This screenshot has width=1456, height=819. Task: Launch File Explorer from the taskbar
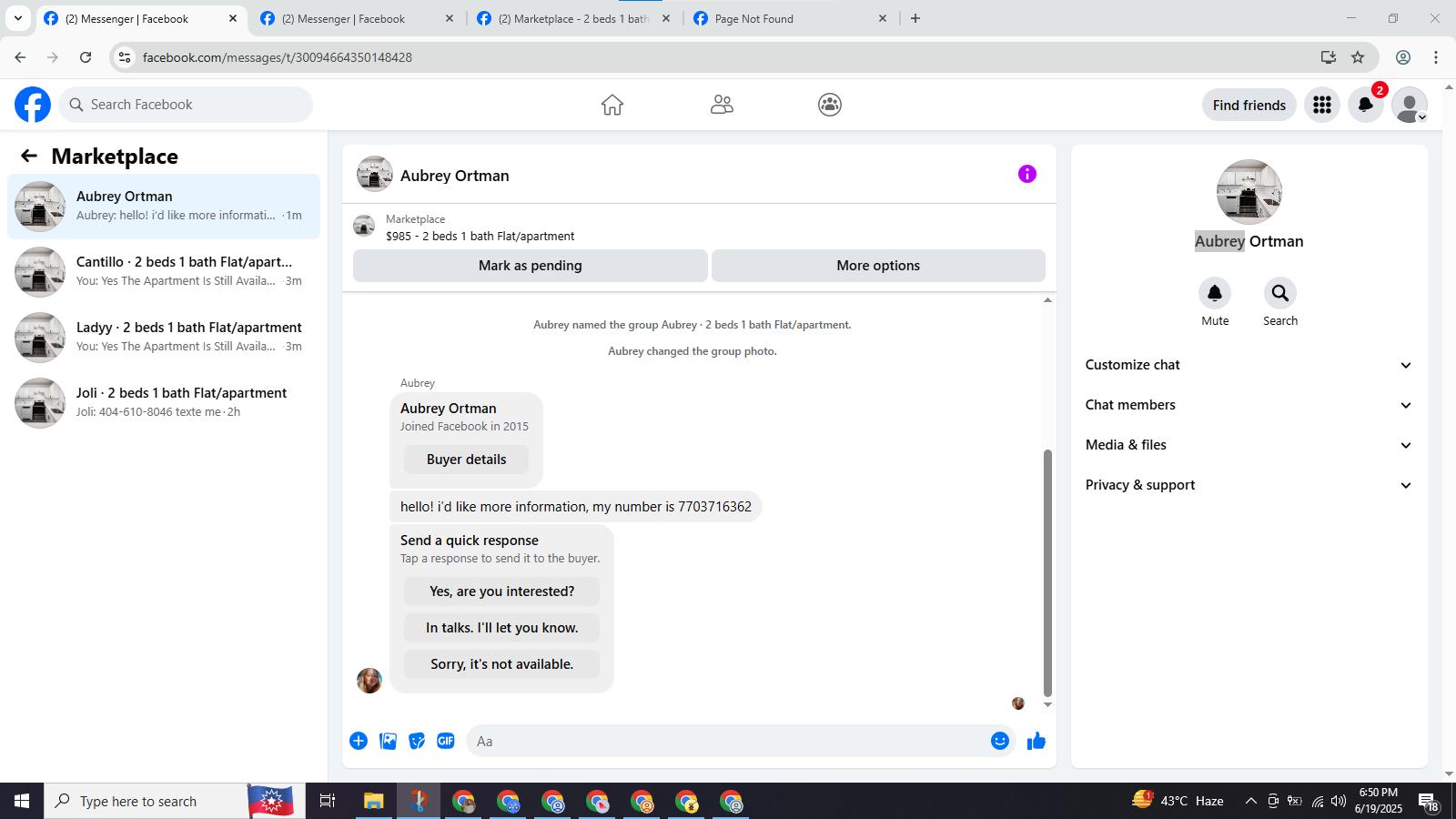tap(373, 801)
